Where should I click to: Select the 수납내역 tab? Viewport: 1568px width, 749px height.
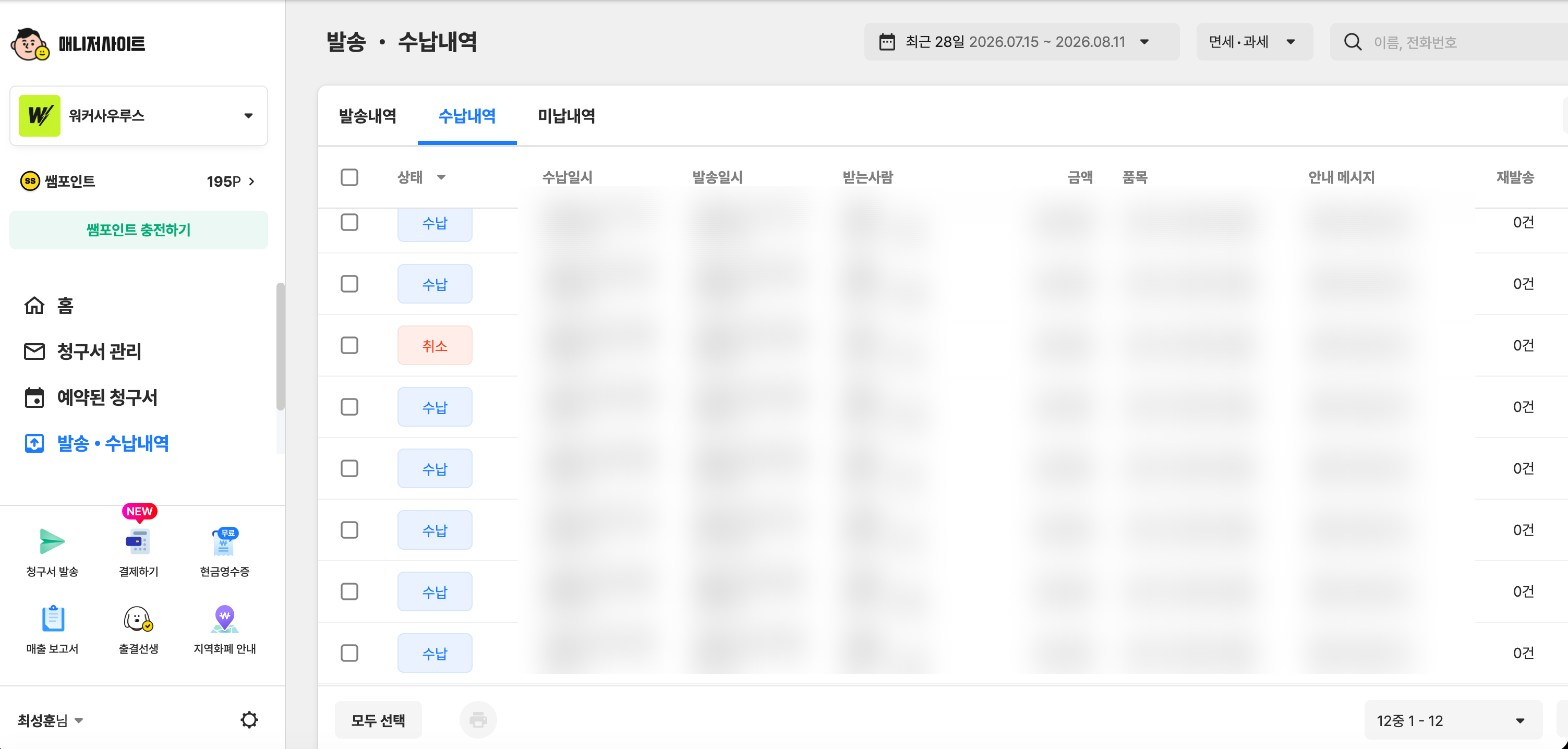(x=467, y=116)
